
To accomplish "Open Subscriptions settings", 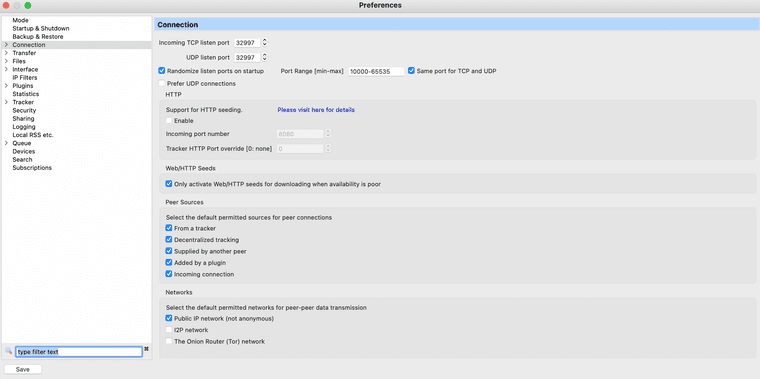I will pos(32,168).
